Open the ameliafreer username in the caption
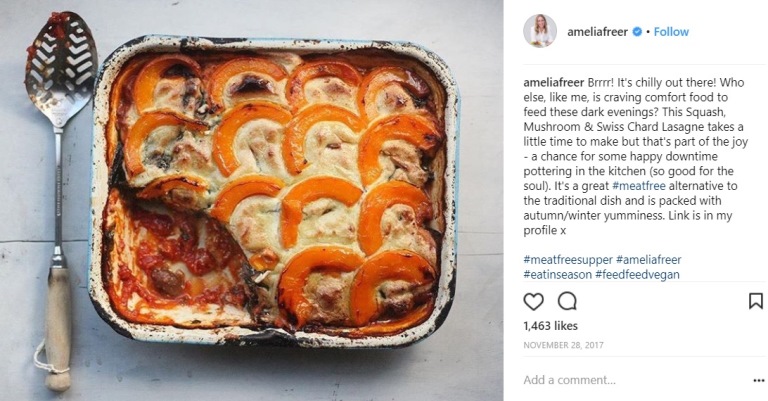This screenshot has width=768, height=401. pos(553,82)
